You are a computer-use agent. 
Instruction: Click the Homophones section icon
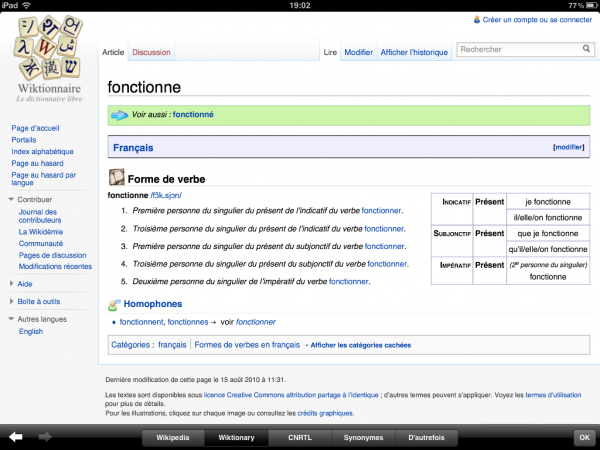tap(115, 303)
